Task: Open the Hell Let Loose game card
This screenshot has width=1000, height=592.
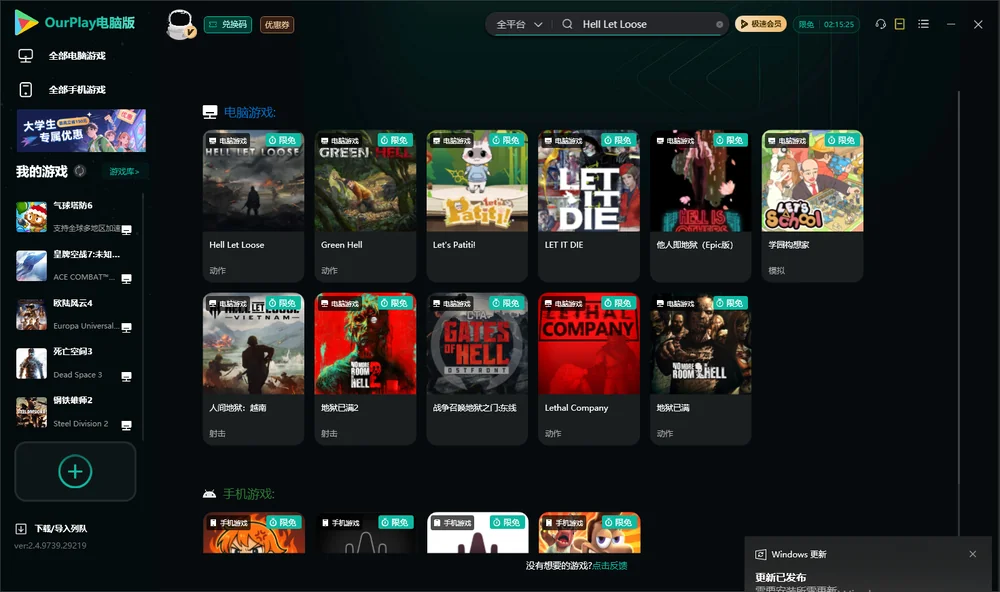Action: pyautogui.click(x=253, y=206)
